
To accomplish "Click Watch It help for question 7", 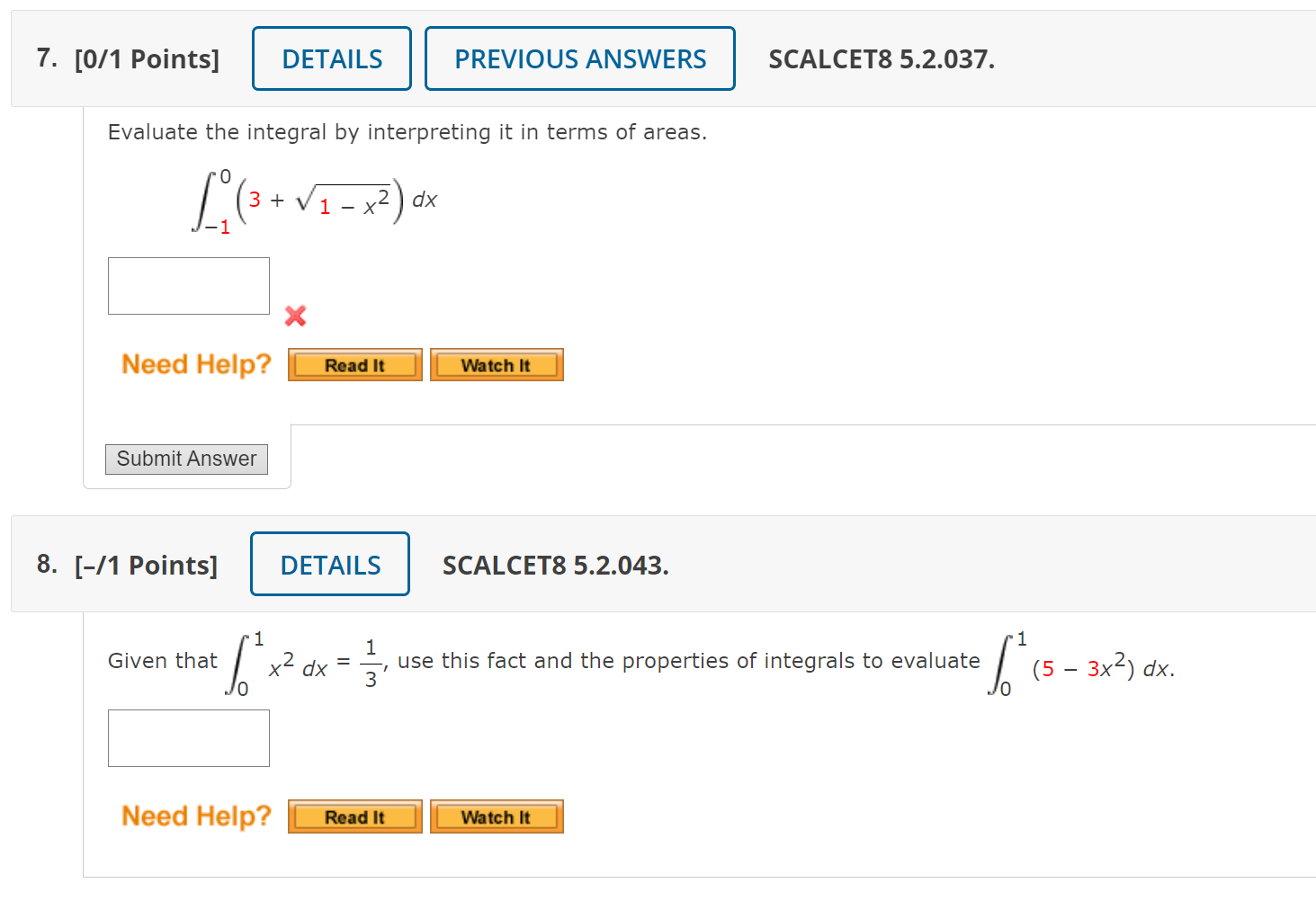I will click(496, 365).
